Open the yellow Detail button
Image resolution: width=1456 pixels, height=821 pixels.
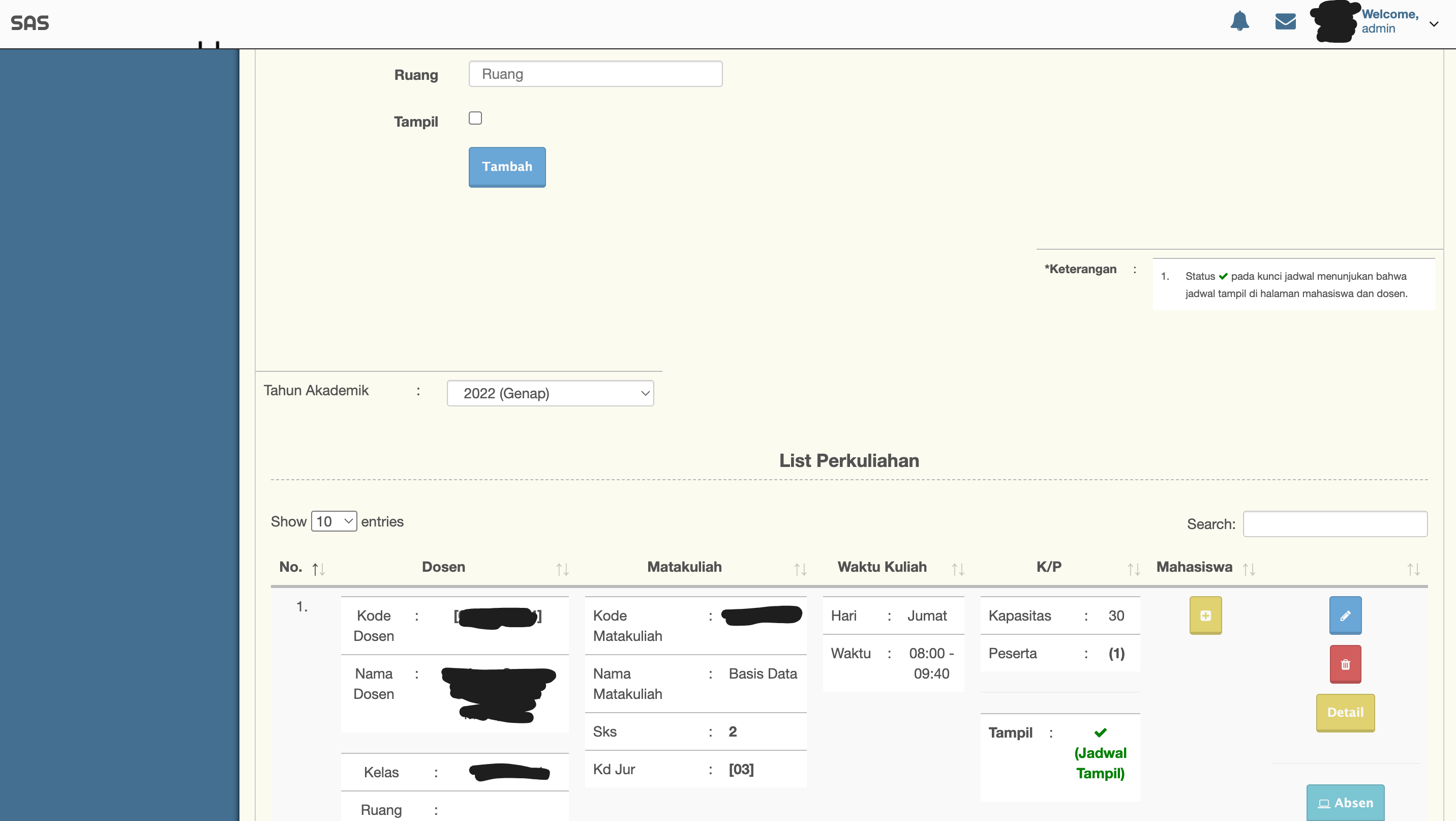(x=1345, y=713)
